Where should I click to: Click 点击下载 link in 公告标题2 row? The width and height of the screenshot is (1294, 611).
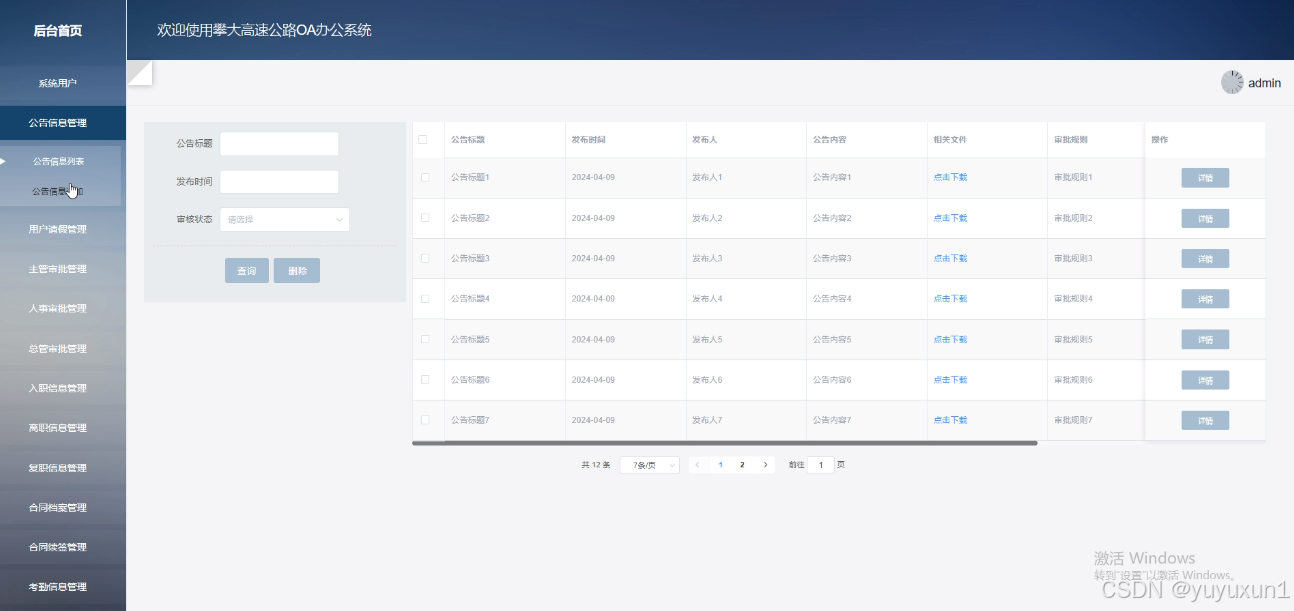click(x=950, y=218)
